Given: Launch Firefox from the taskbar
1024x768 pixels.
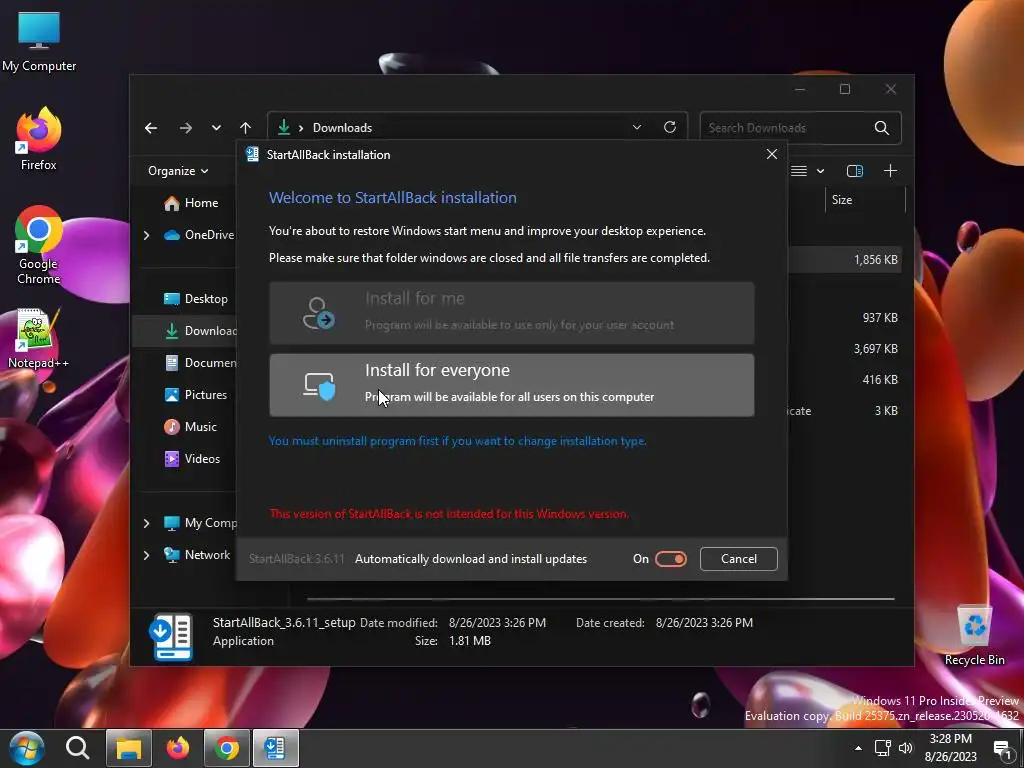Looking at the screenshot, I should coord(178,748).
